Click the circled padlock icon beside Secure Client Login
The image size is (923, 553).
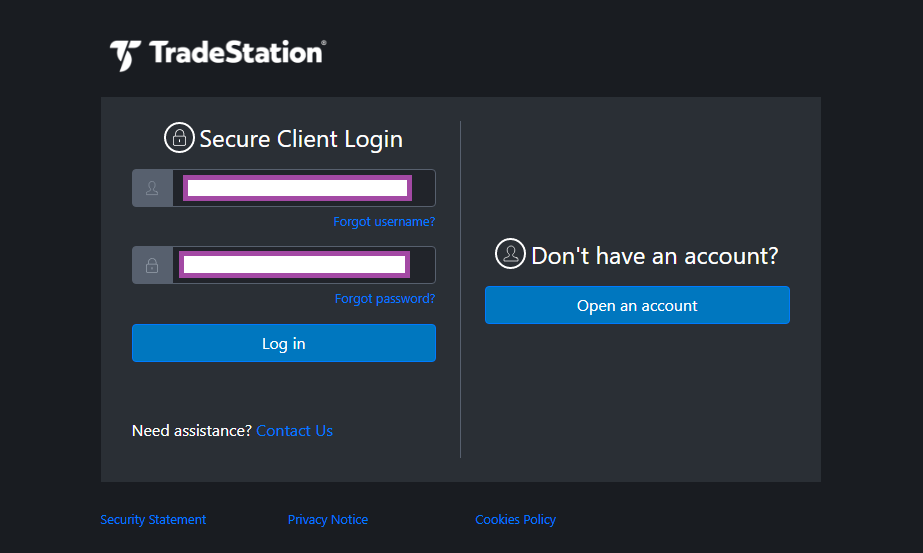pyautogui.click(x=179, y=138)
